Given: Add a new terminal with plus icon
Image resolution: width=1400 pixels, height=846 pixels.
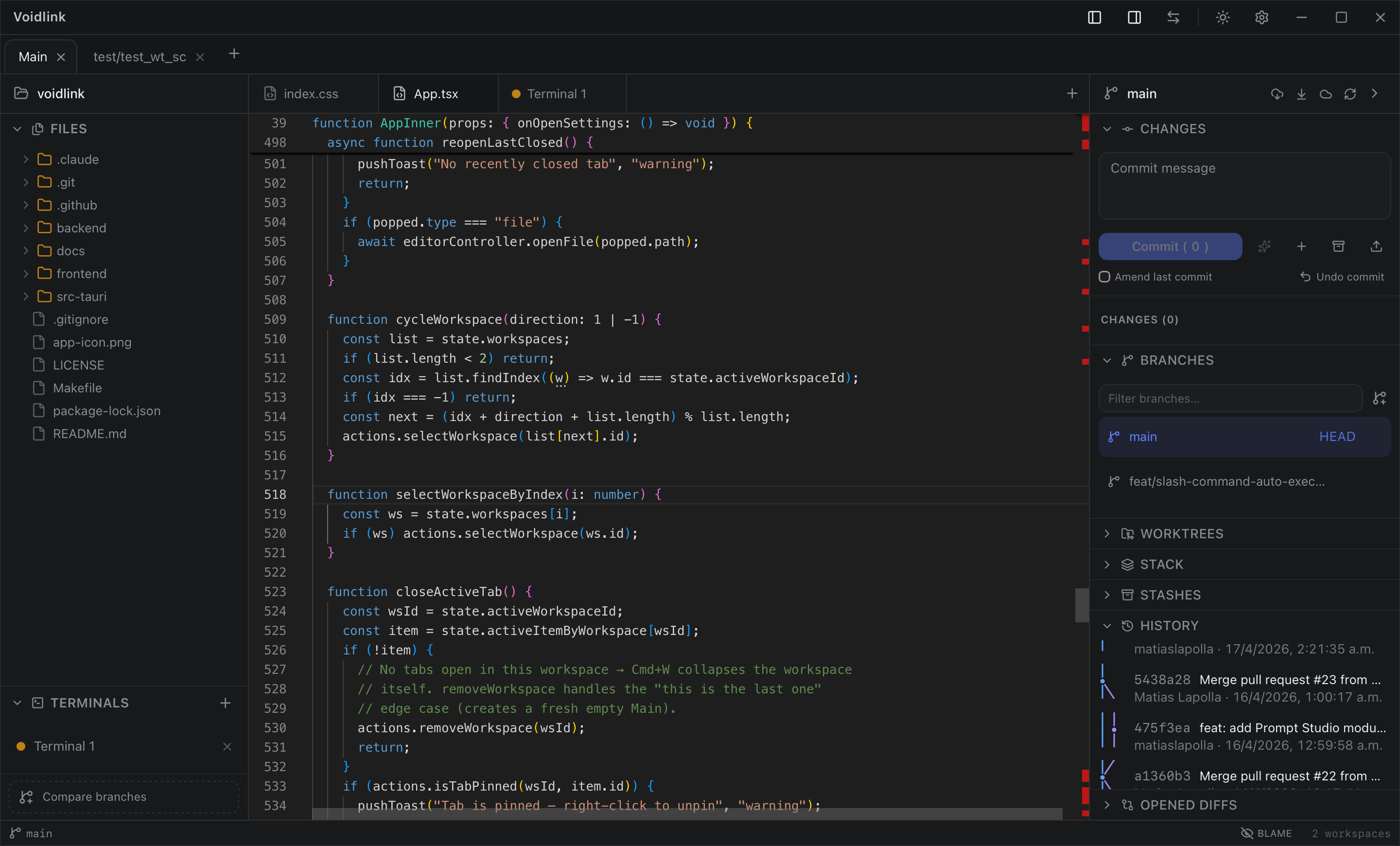Looking at the screenshot, I should [226, 703].
